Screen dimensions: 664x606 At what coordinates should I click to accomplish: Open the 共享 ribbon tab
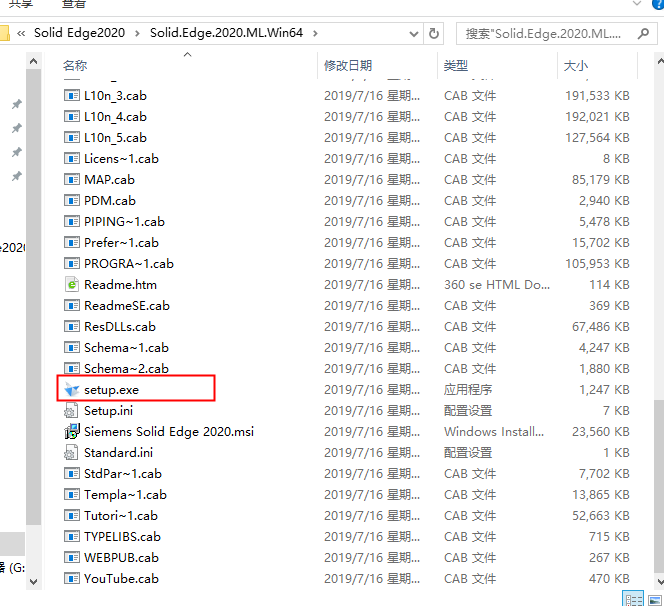point(20,4)
